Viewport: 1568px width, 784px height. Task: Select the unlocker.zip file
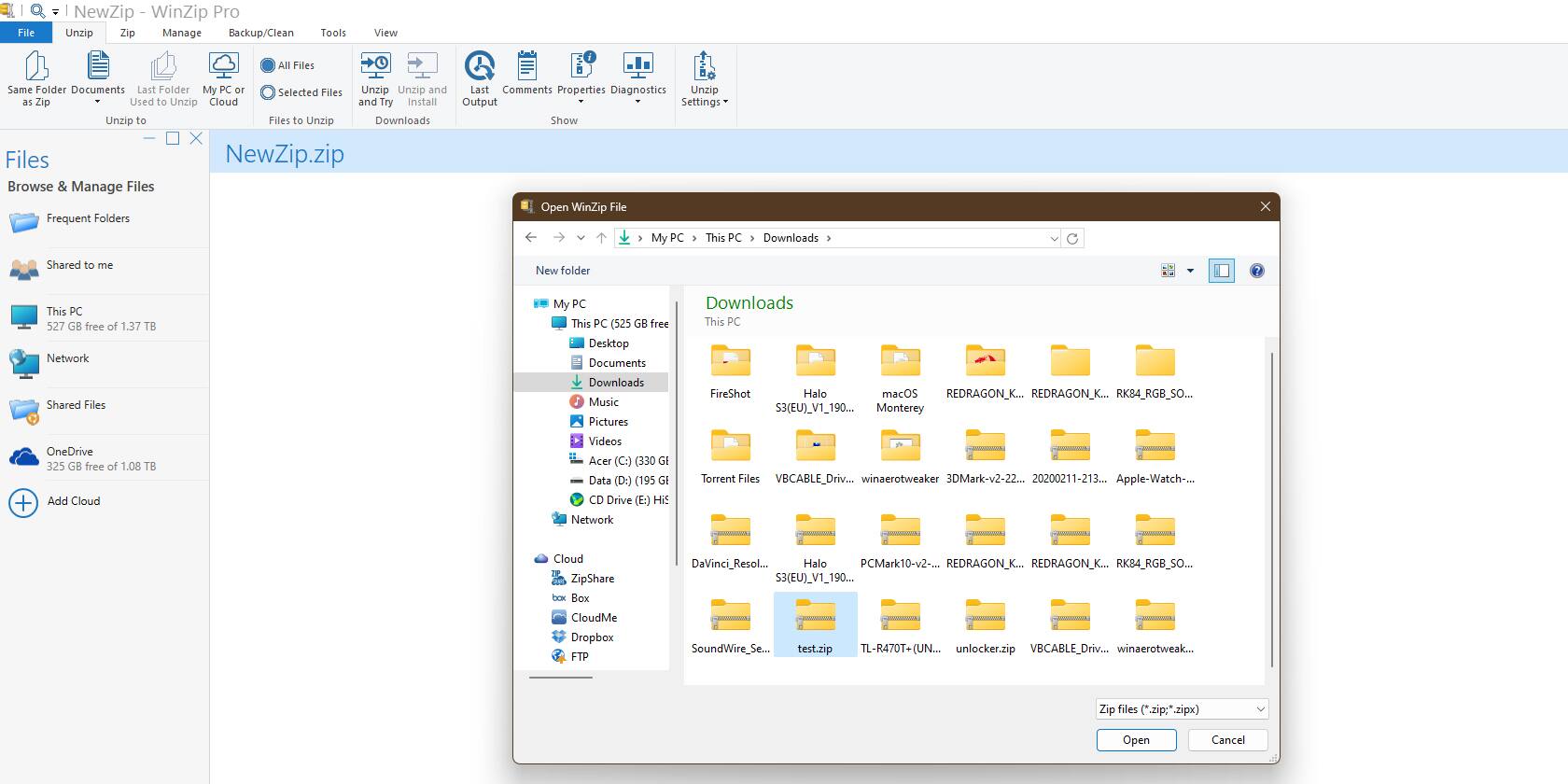point(985,624)
